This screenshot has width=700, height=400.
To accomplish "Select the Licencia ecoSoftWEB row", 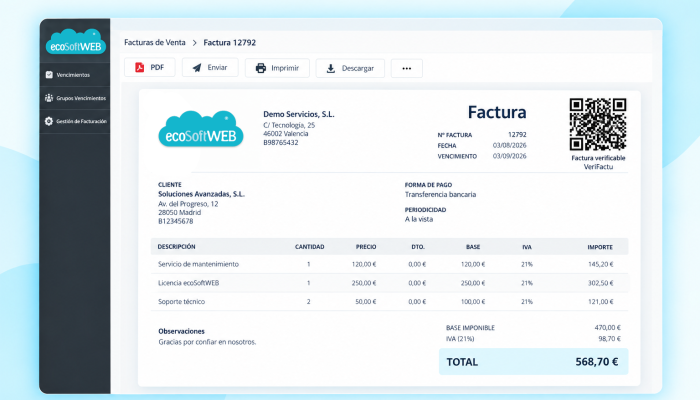I will 389,283.
